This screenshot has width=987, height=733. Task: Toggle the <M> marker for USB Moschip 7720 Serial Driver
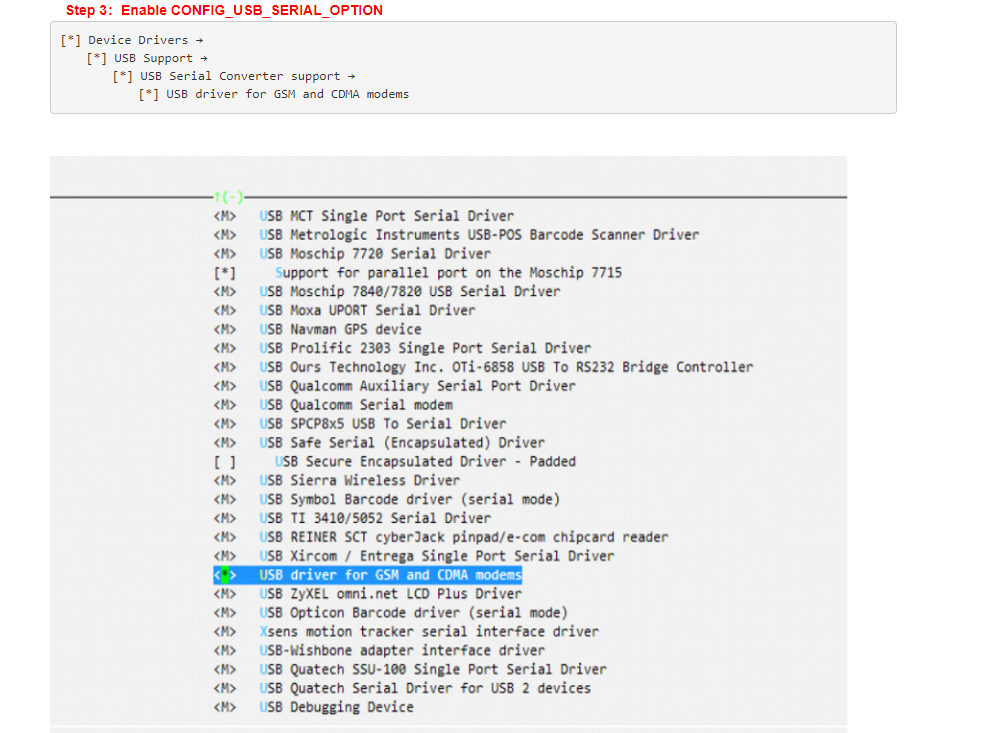pyautogui.click(x=225, y=254)
